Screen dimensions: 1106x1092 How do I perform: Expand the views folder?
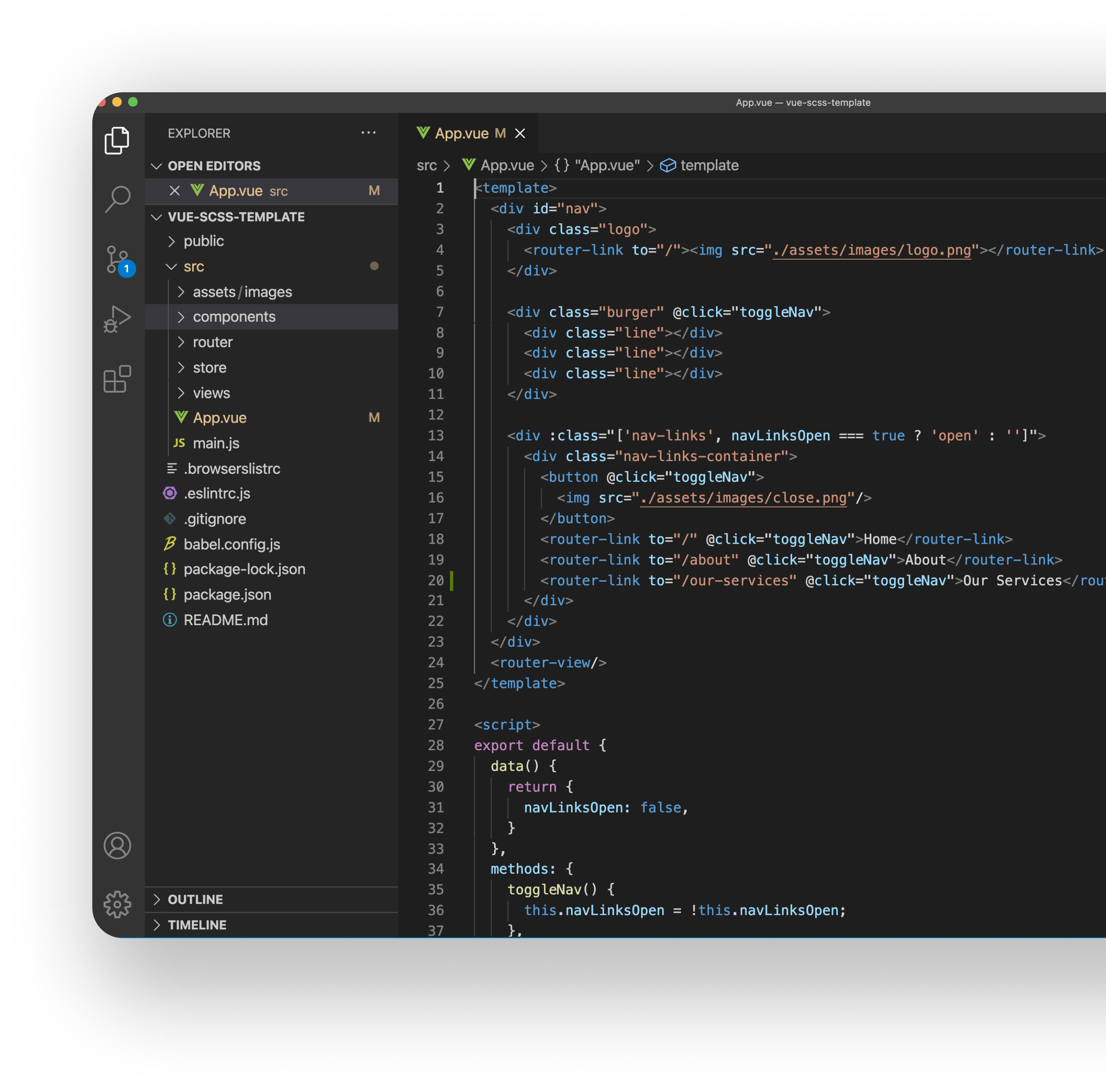point(272,393)
